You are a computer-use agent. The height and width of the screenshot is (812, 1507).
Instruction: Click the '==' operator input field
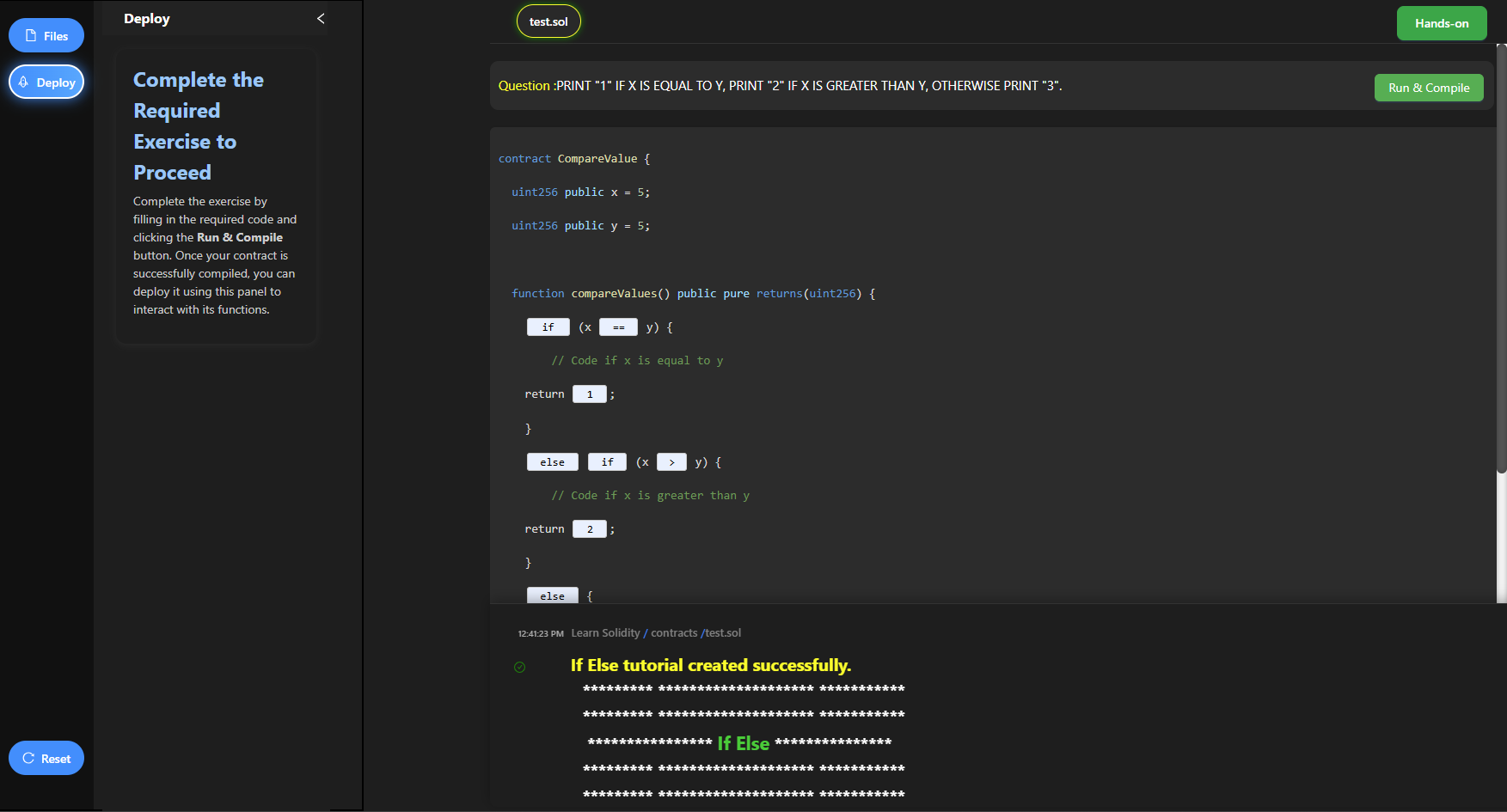[x=618, y=327]
